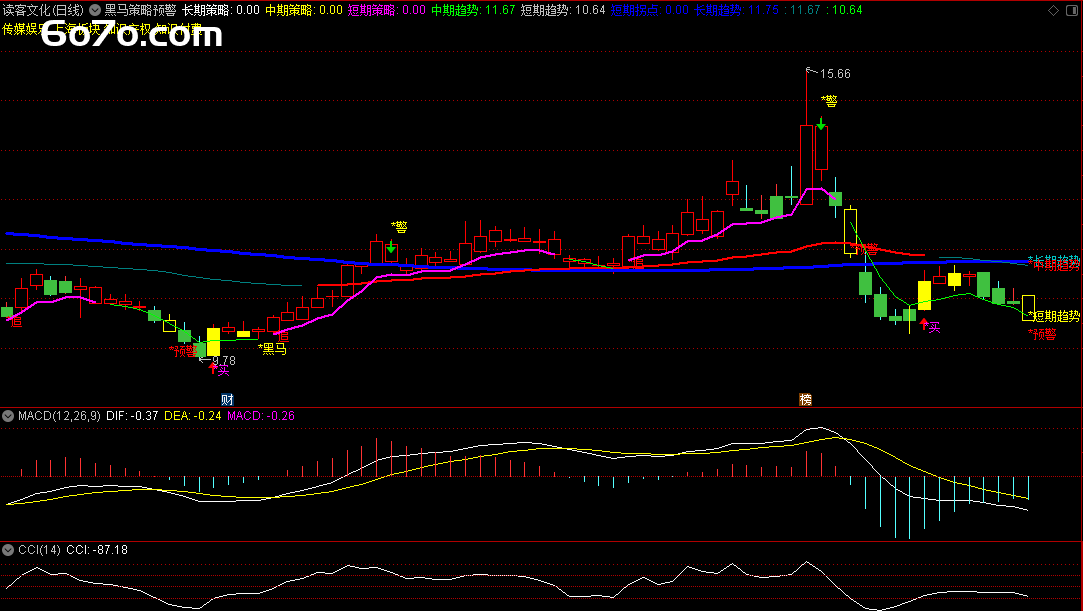Open the main chart indicator dropdown beside 黑马策略预警
The height and width of the screenshot is (611, 1083).
point(95,10)
